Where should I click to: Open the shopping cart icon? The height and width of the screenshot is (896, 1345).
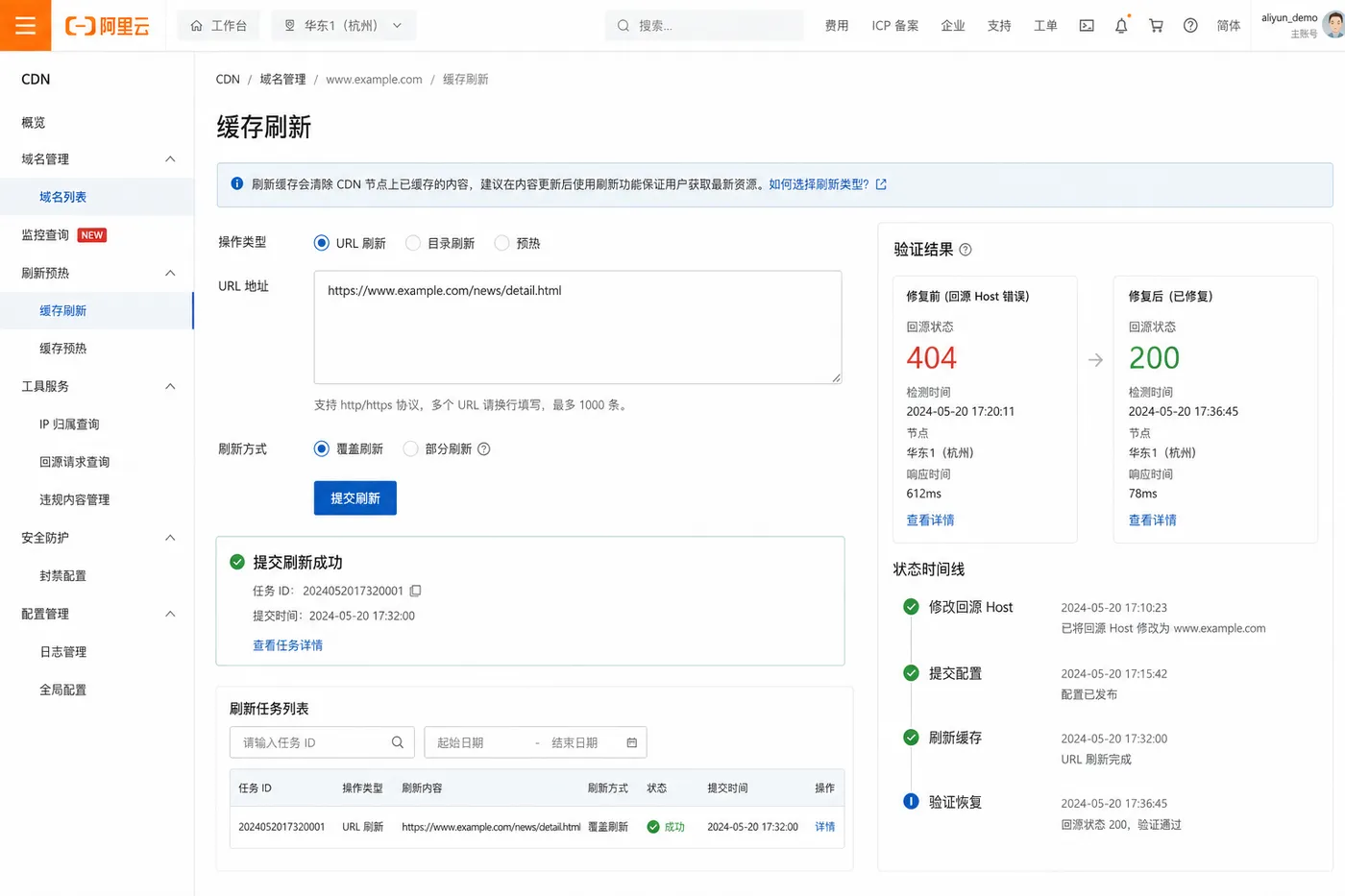tap(1156, 26)
